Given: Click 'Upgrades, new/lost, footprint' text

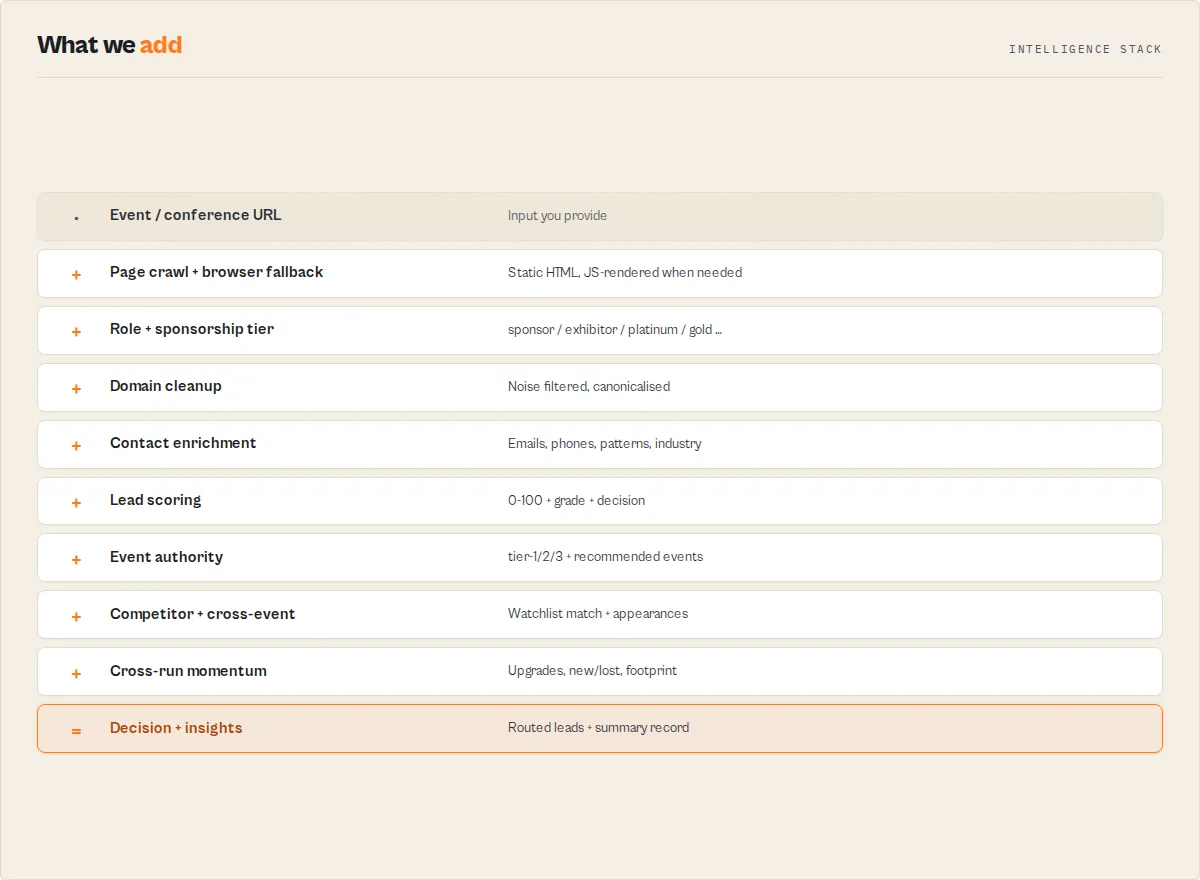Looking at the screenshot, I should (x=592, y=671).
